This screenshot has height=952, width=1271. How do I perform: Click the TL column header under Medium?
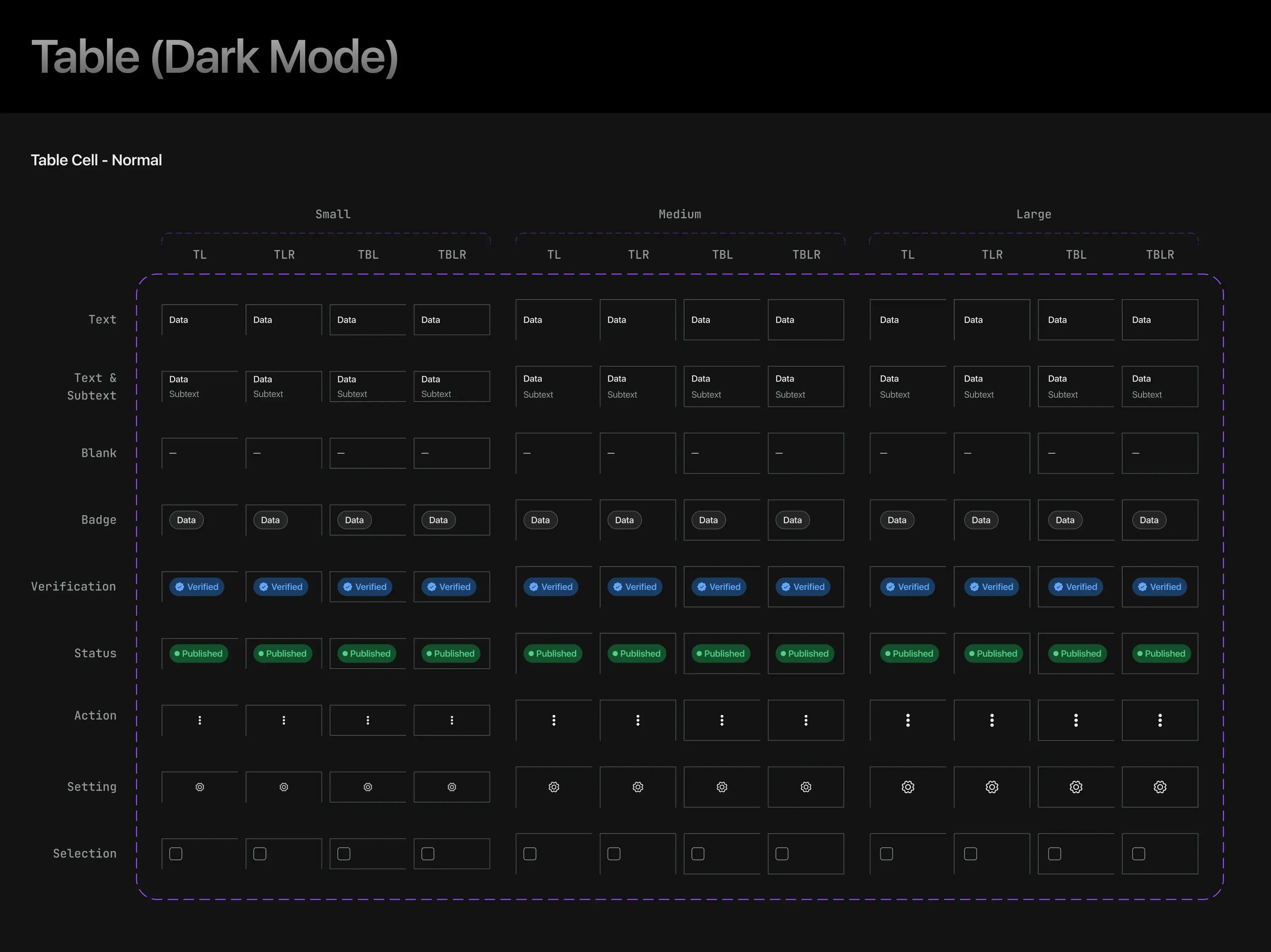click(554, 255)
